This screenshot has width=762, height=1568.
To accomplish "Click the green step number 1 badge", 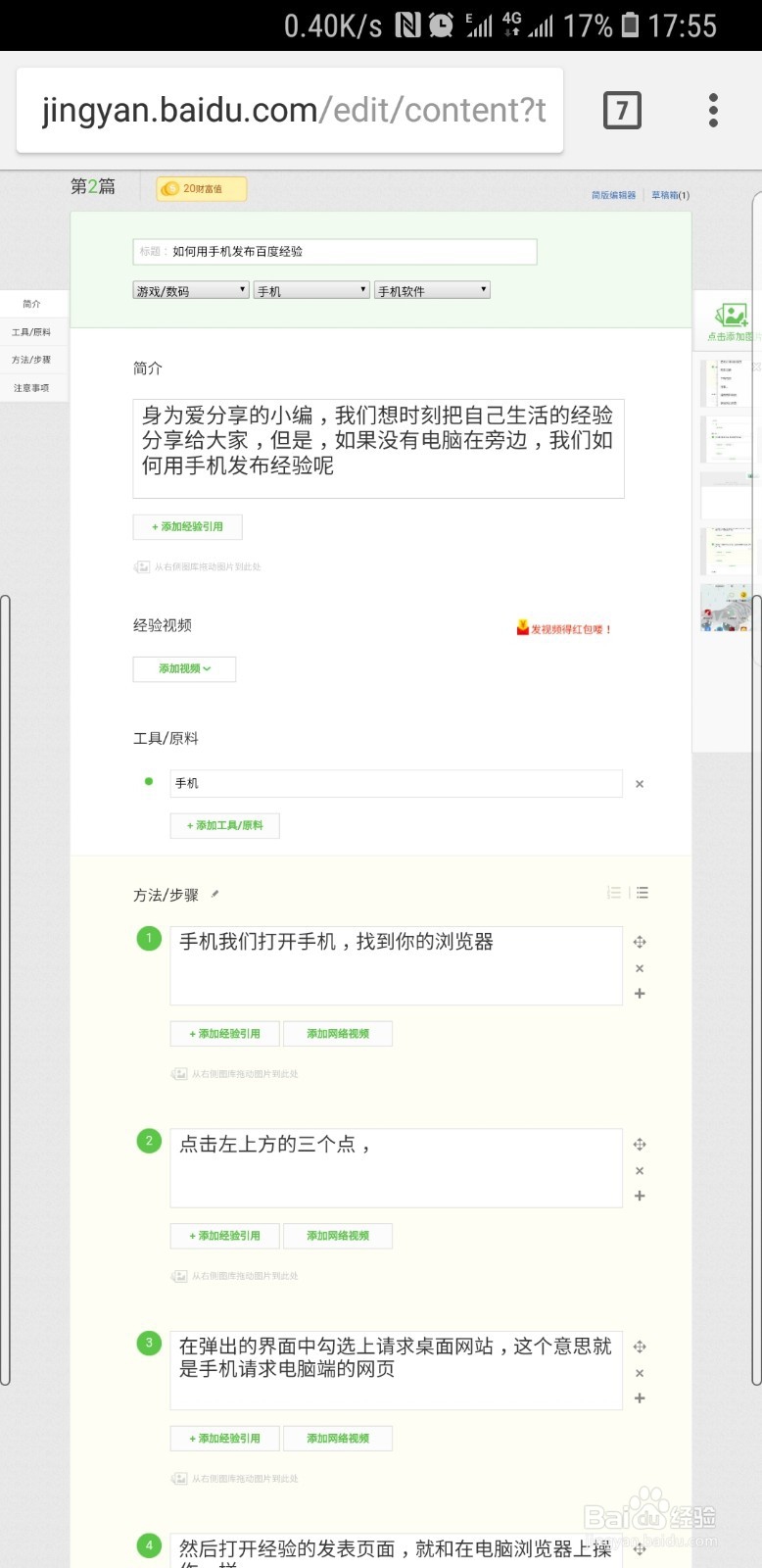I will pos(149,939).
